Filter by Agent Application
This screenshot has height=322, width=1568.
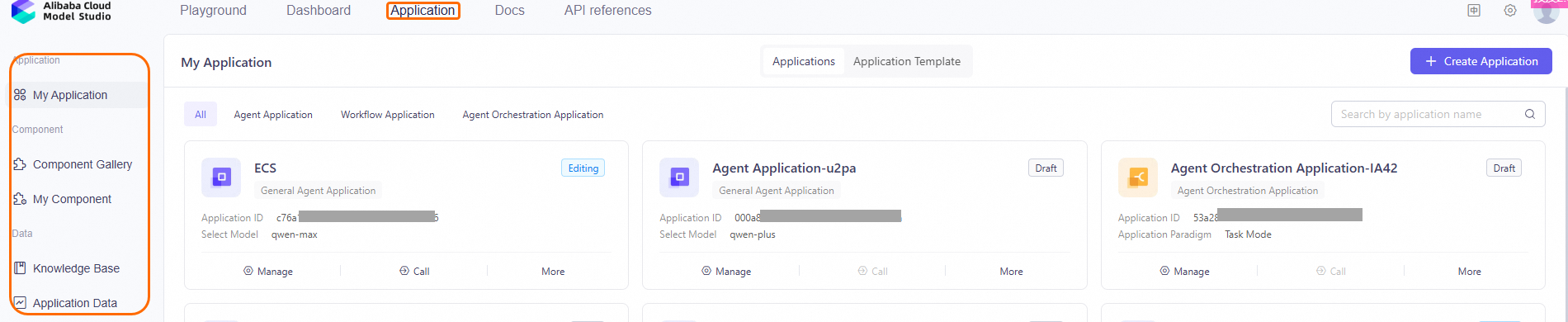(273, 115)
